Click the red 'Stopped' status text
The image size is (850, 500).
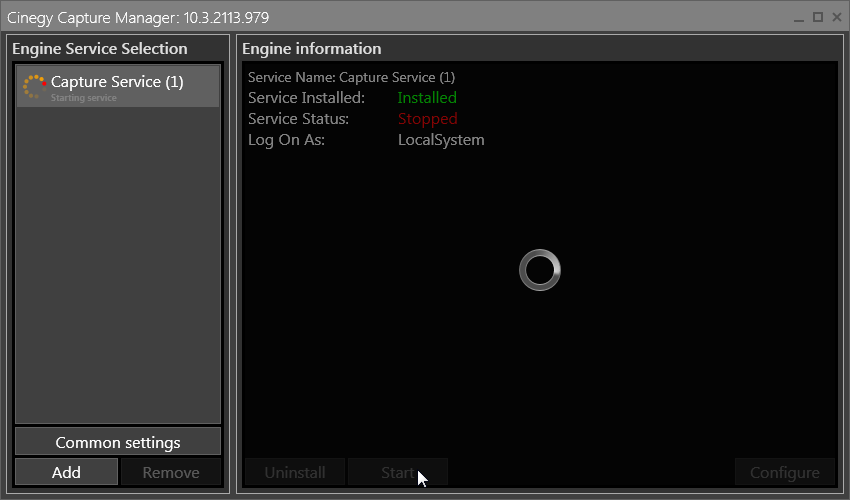[428, 119]
